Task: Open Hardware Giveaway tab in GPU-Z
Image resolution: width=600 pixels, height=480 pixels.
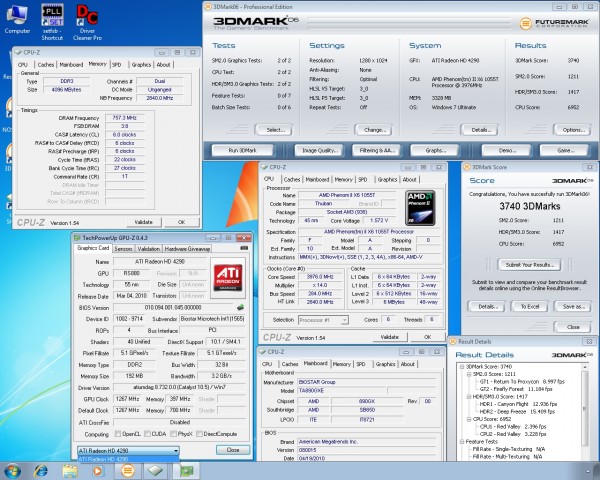Action: [187, 249]
